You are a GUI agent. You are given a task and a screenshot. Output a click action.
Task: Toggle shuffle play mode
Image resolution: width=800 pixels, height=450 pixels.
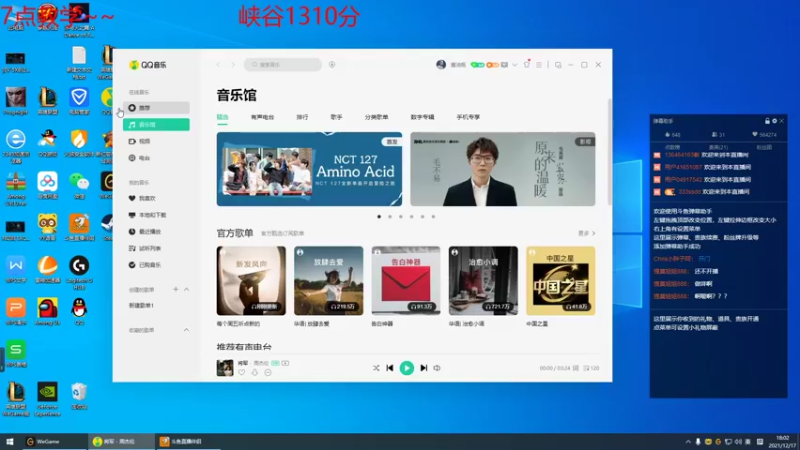pyautogui.click(x=376, y=368)
